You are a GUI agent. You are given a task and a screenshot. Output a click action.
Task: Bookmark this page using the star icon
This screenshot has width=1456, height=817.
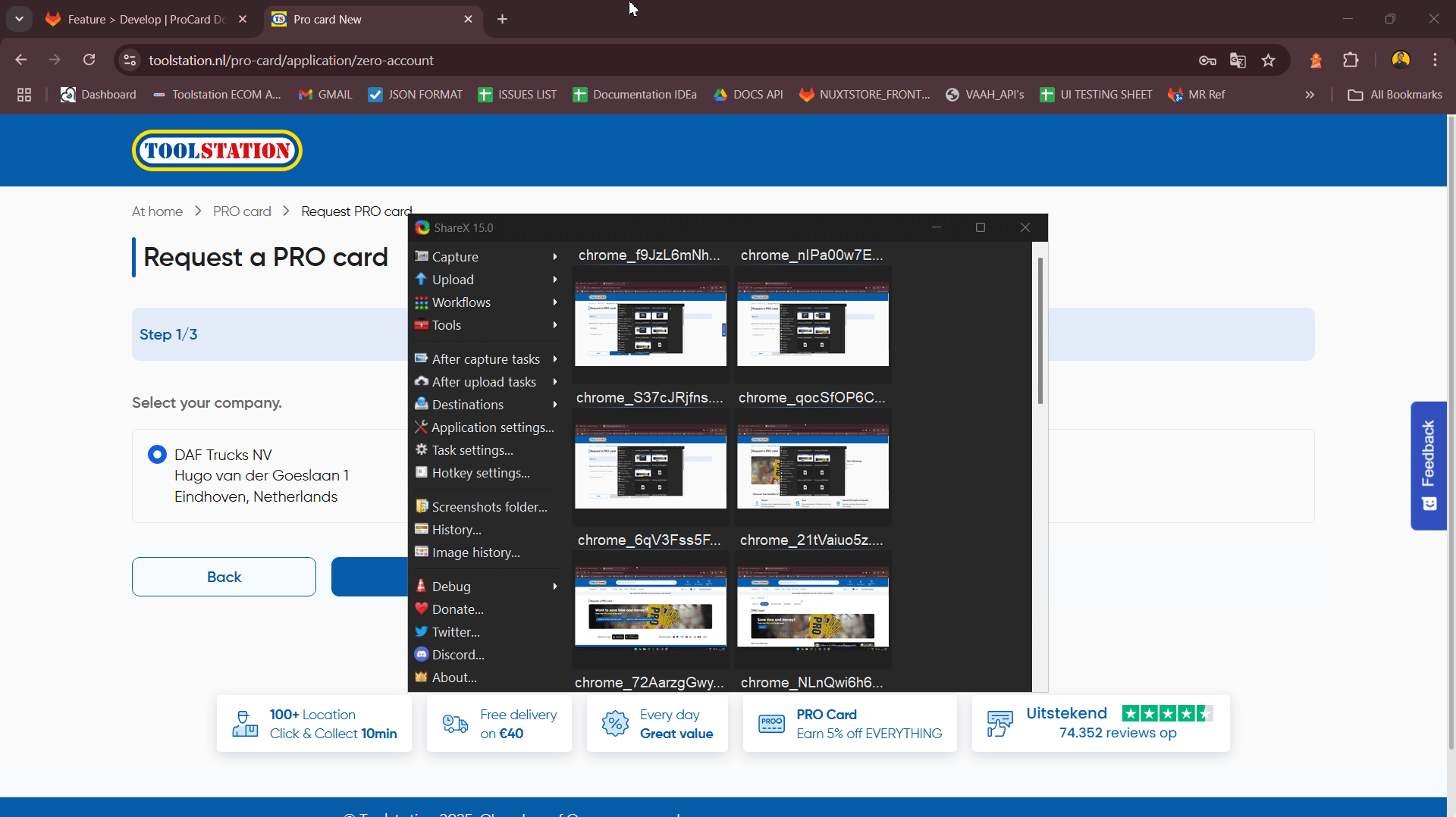tap(1268, 61)
